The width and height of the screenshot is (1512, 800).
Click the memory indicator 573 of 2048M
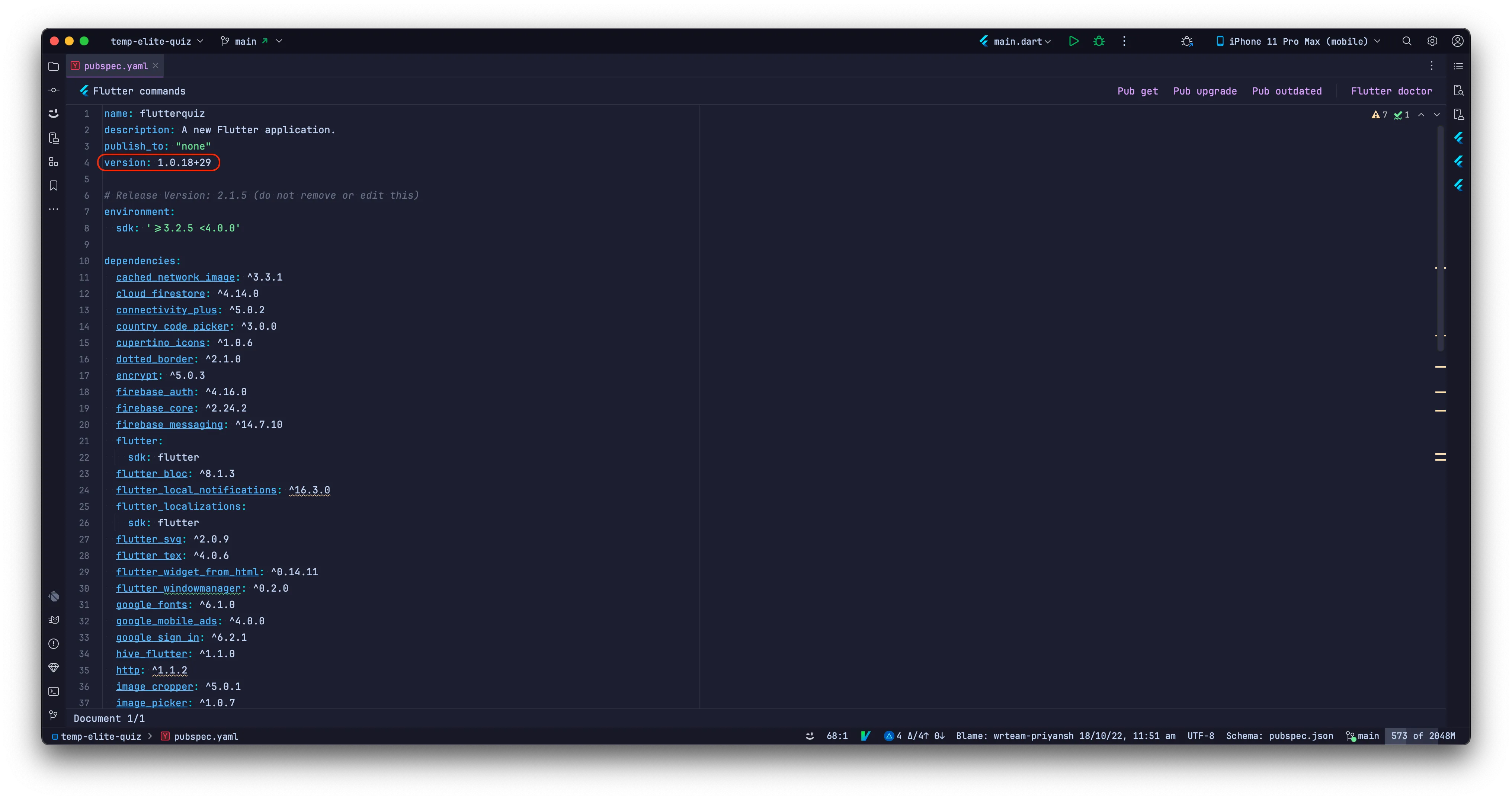point(1422,736)
